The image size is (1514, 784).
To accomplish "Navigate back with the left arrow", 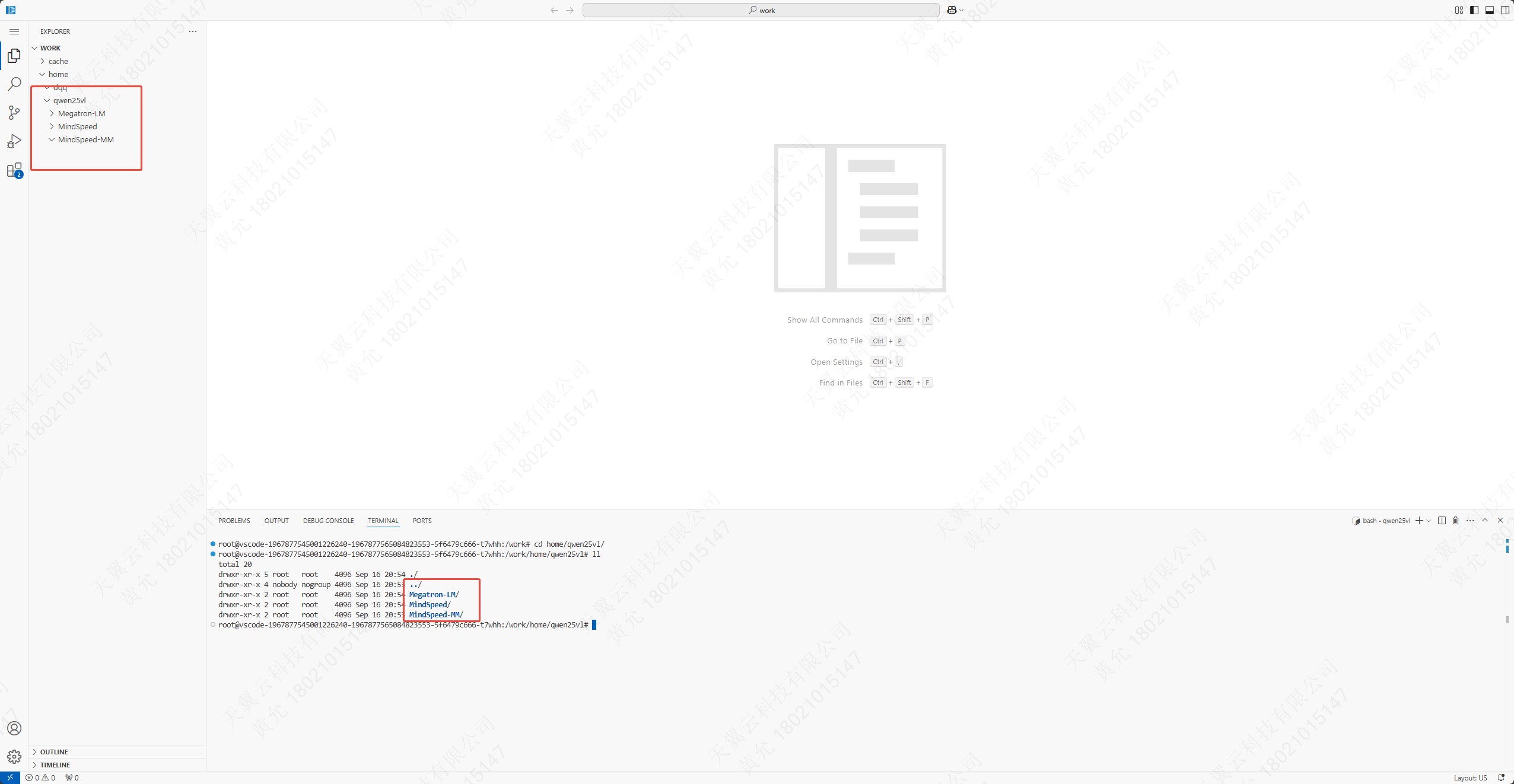I will [x=554, y=10].
